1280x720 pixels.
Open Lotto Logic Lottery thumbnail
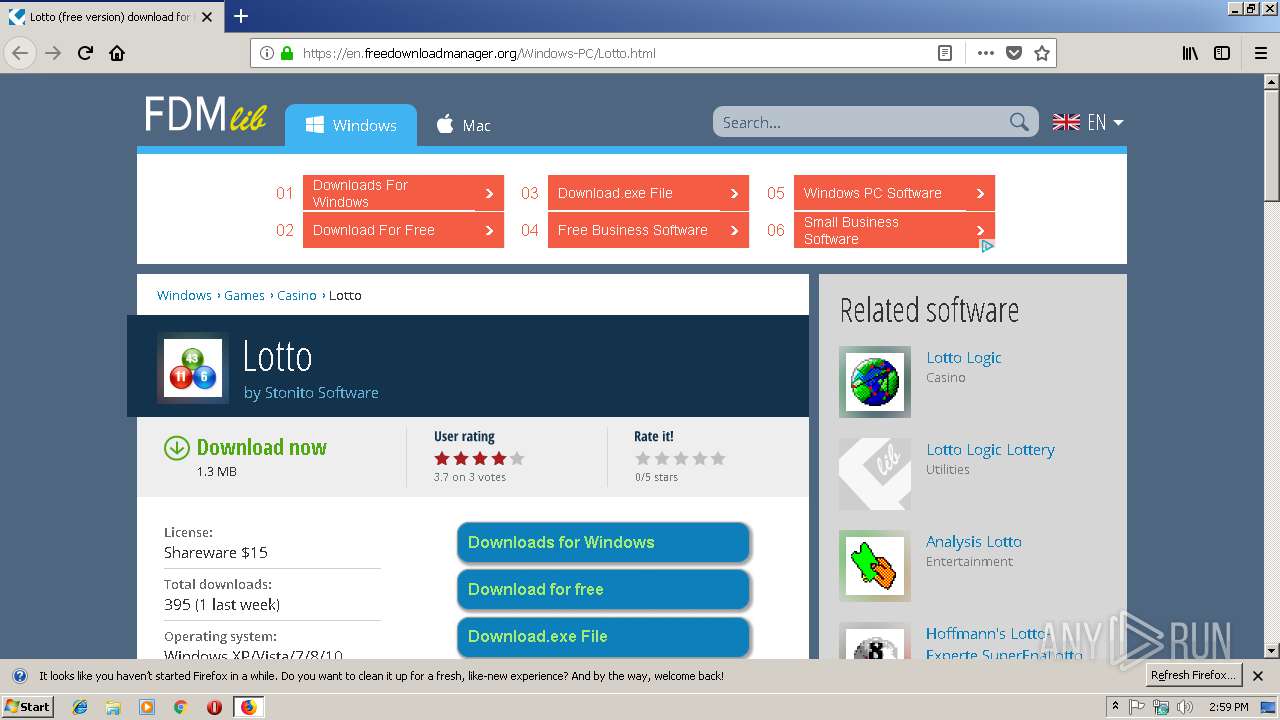click(875, 474)
